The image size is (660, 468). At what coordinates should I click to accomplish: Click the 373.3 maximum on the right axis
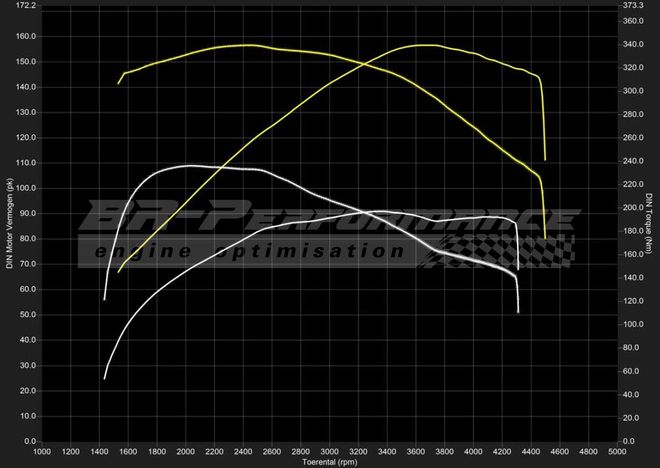pos(633,6)
